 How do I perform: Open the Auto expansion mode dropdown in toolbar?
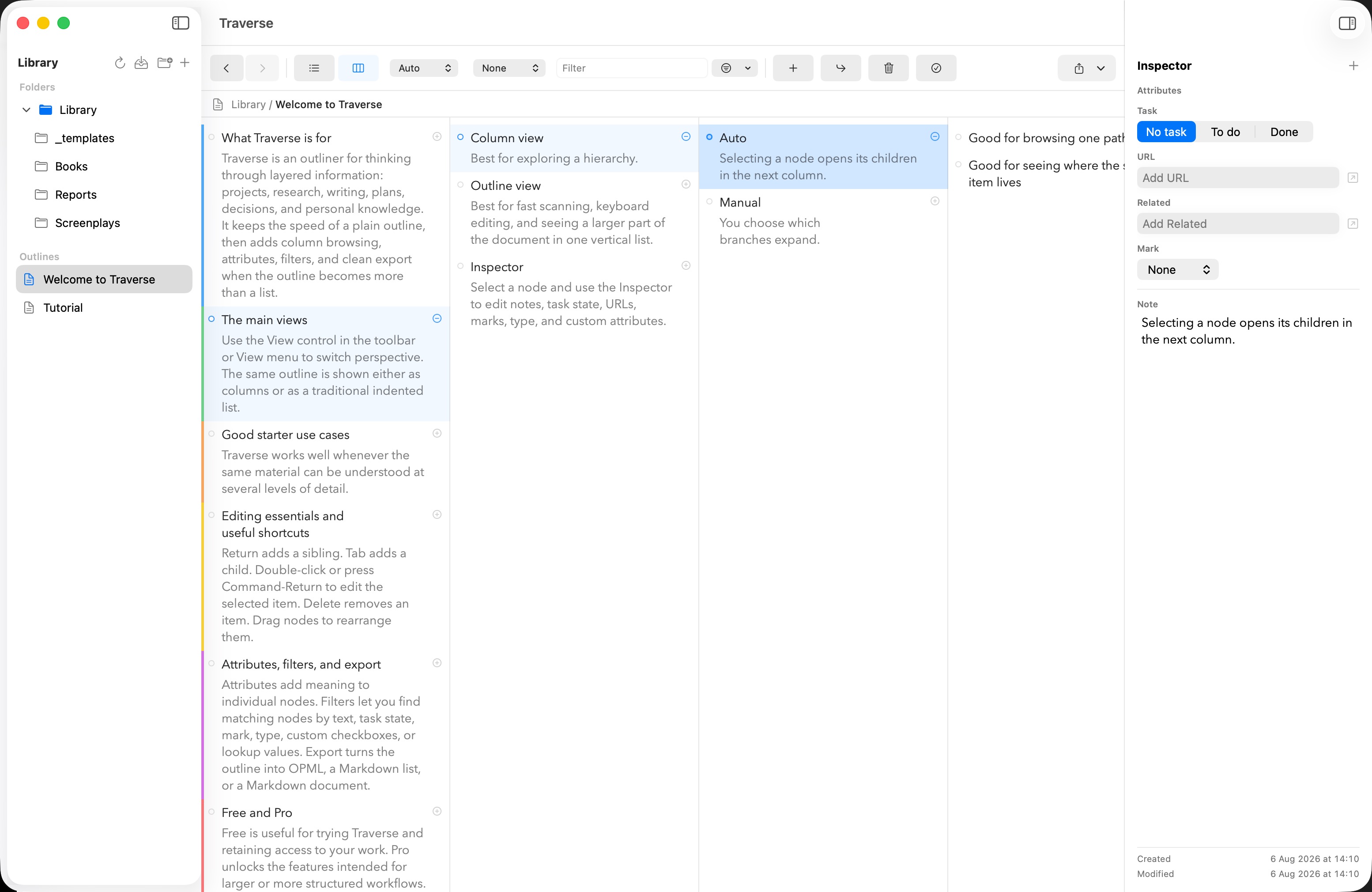pyautogui.click(x=424, y=68)
